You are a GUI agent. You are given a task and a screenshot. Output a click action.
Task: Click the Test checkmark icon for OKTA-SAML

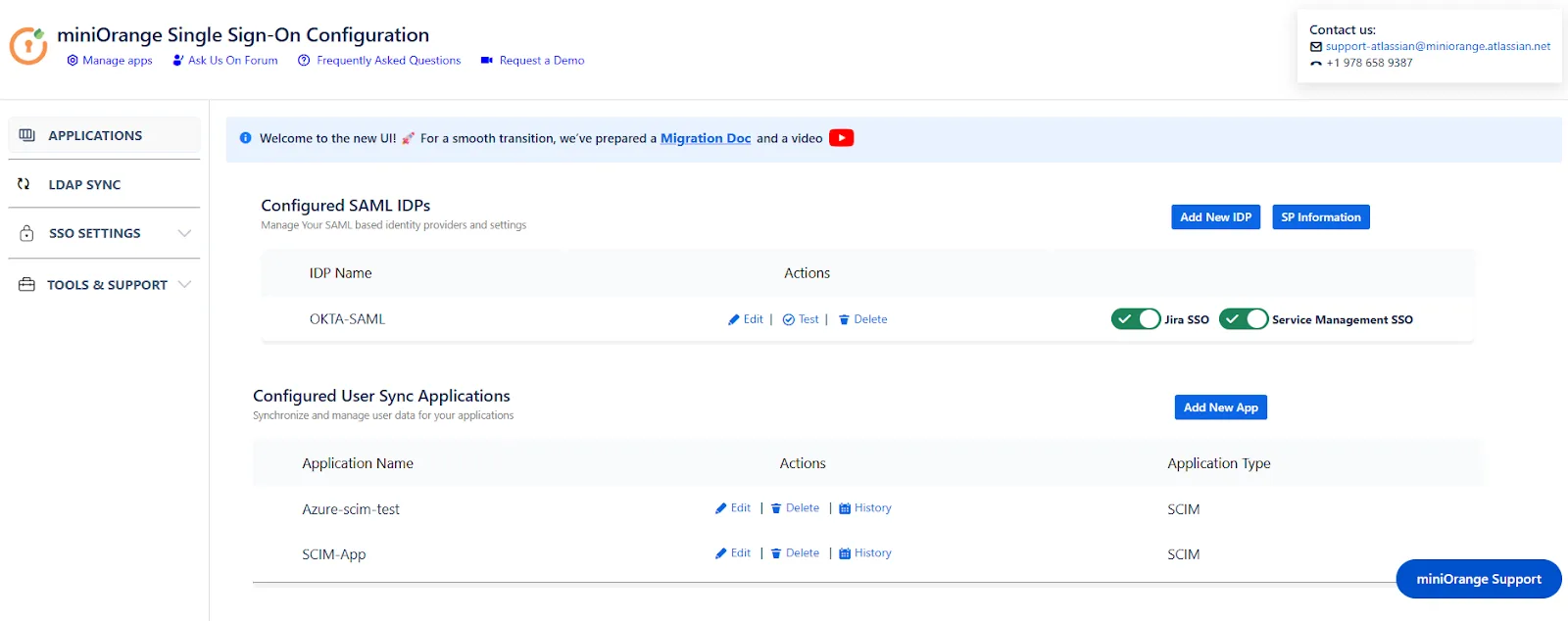click(x=789, y=320)
